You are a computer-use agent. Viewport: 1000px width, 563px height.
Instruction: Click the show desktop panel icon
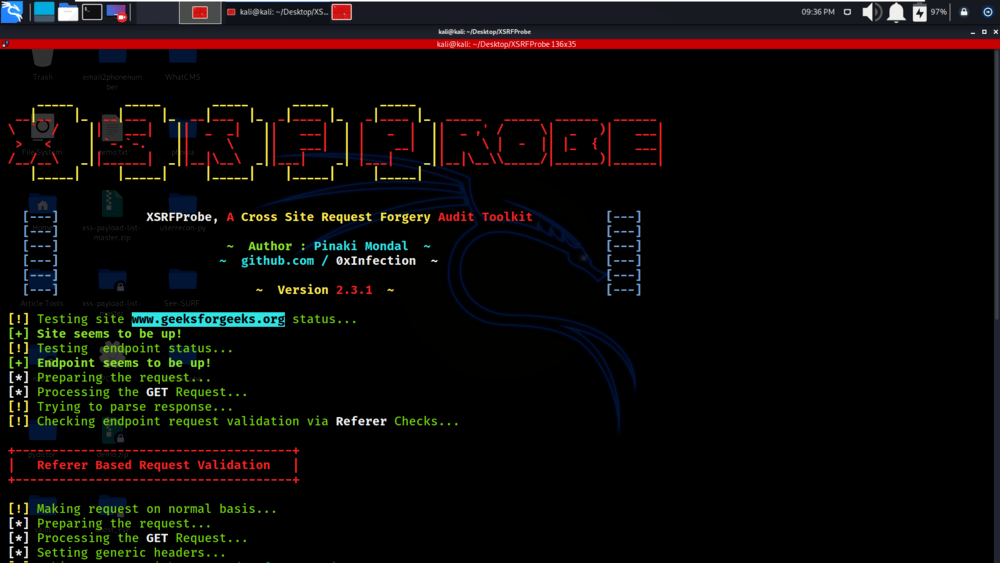(44, 11)
